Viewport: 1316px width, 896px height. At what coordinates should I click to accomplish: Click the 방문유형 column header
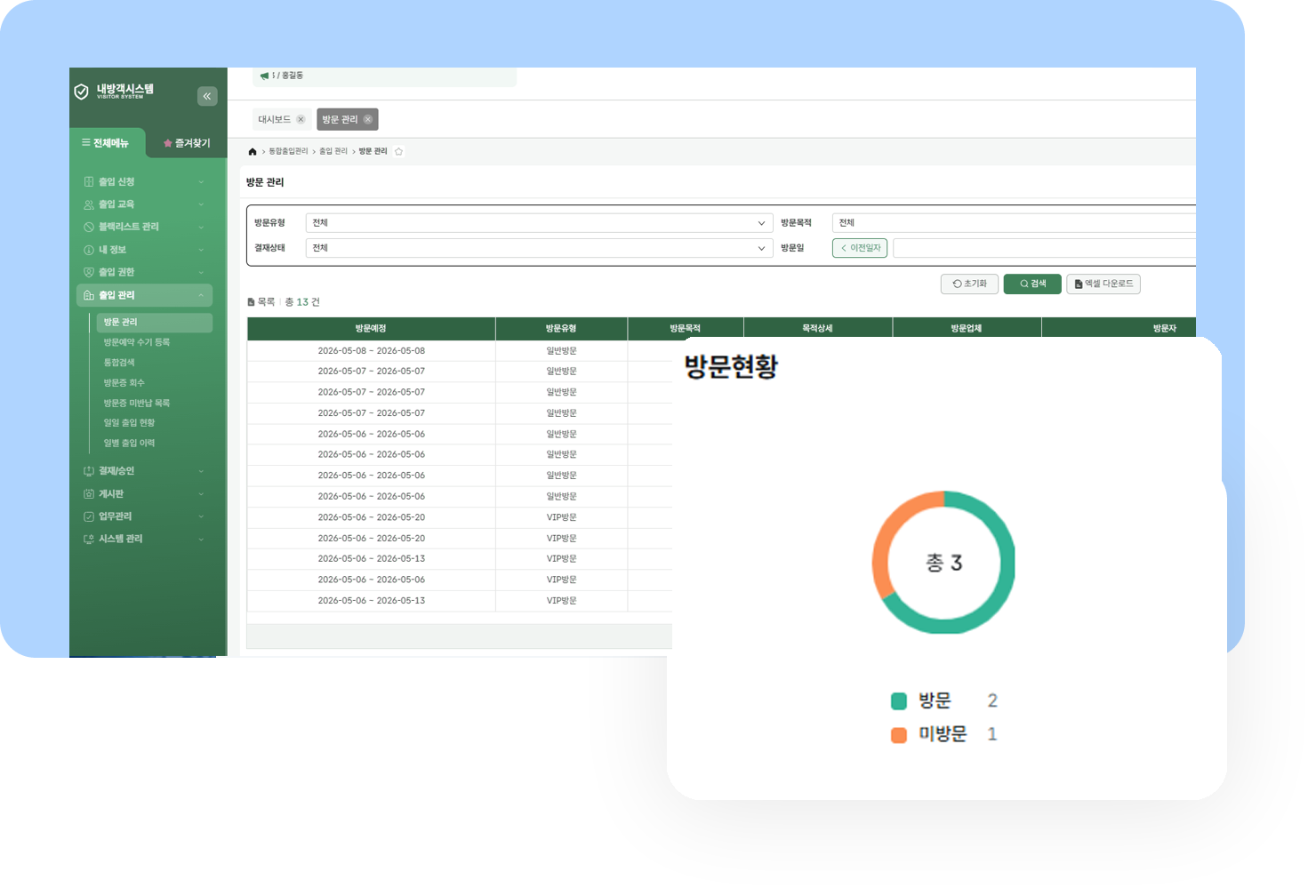(x=561, y=329)
